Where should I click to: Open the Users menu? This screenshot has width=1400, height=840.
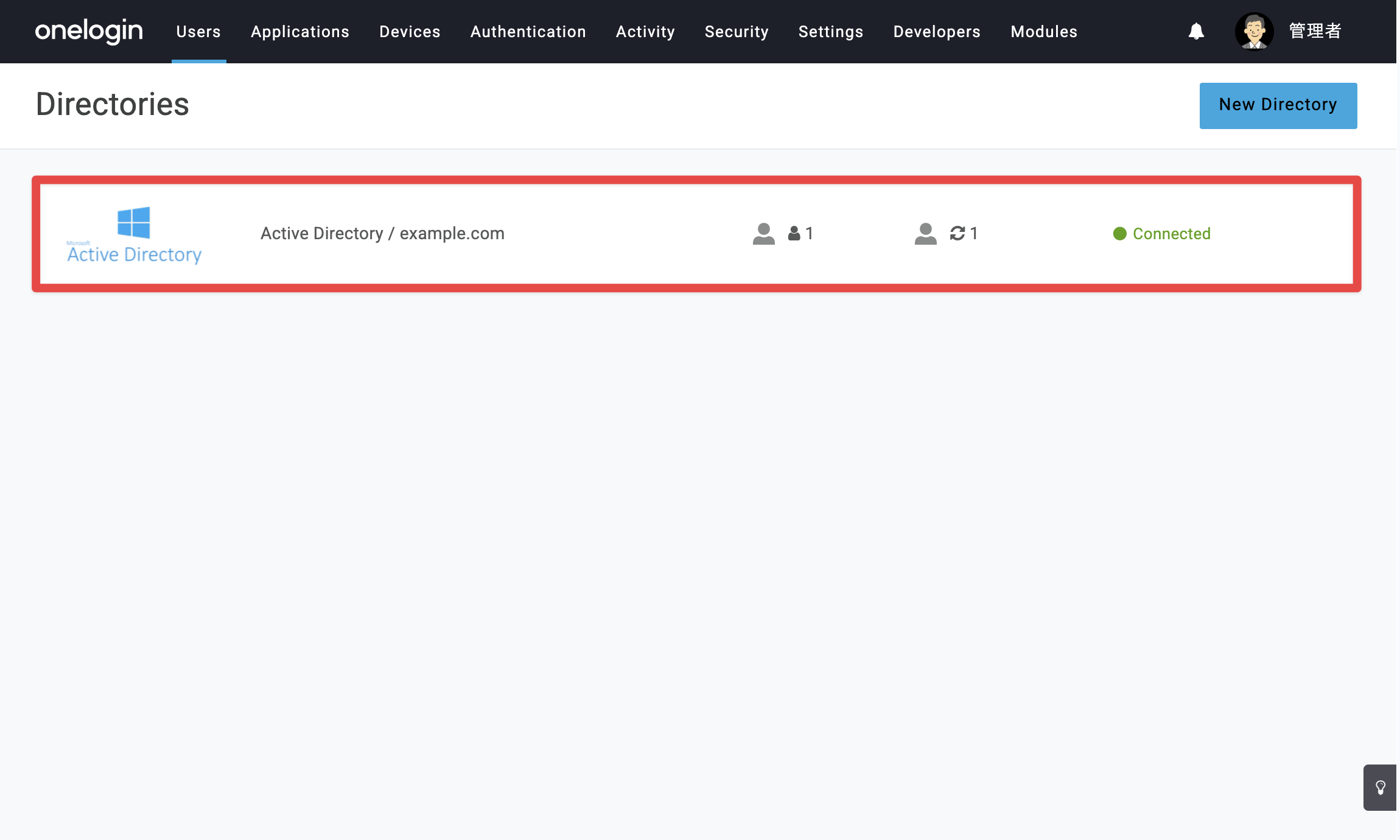click(x=198, y=32)
